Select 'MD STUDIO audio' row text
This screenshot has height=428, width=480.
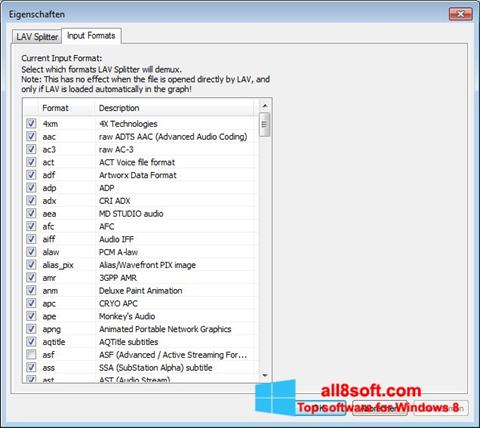click(131, 214)
